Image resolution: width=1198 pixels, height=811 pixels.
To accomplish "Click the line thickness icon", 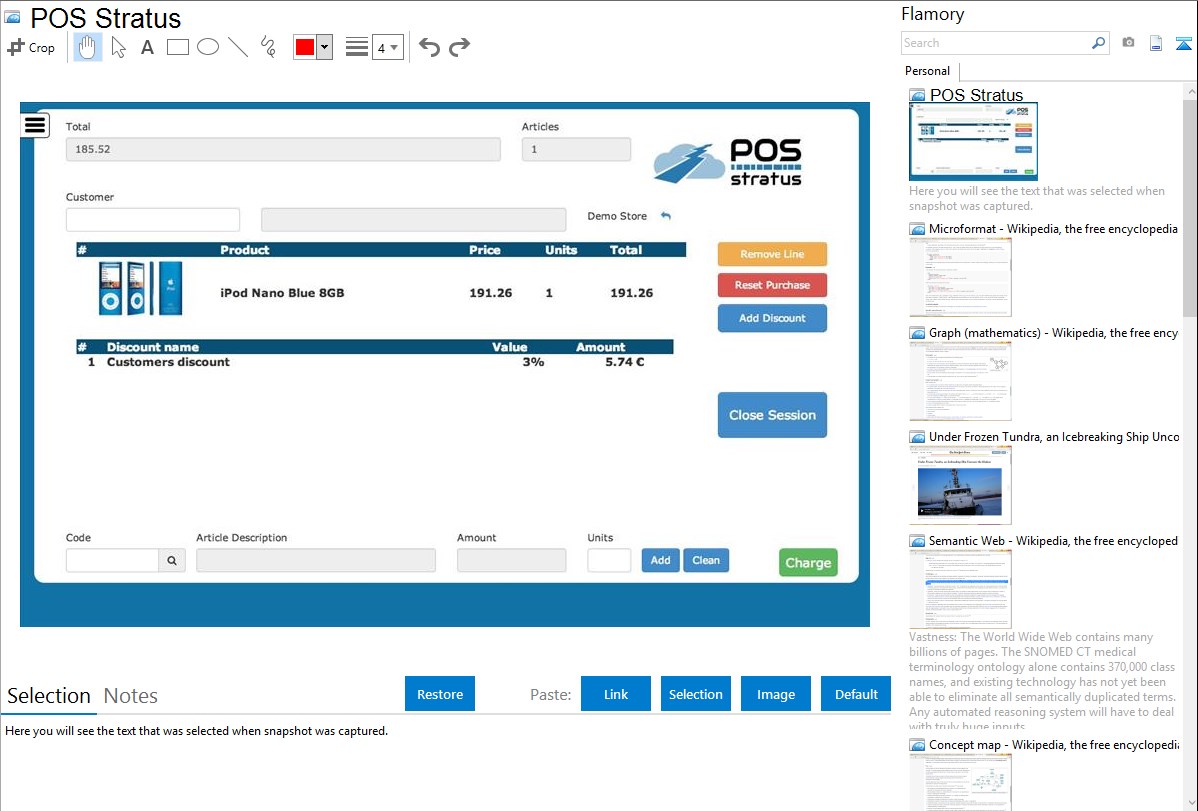I will click(x=357, y=47).
